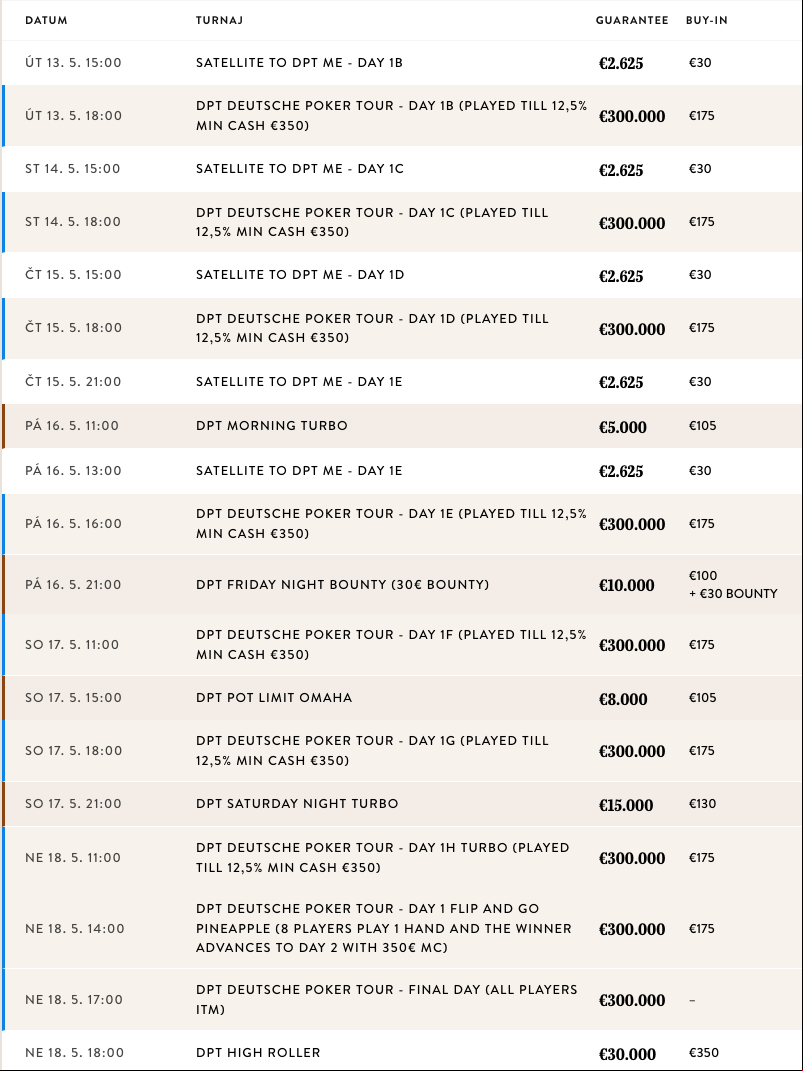This screenshot has height=1071, width=803.
Task: Click DPT Deutsche Poker Tour - Day 1G row
Action: tap(402, 751)
